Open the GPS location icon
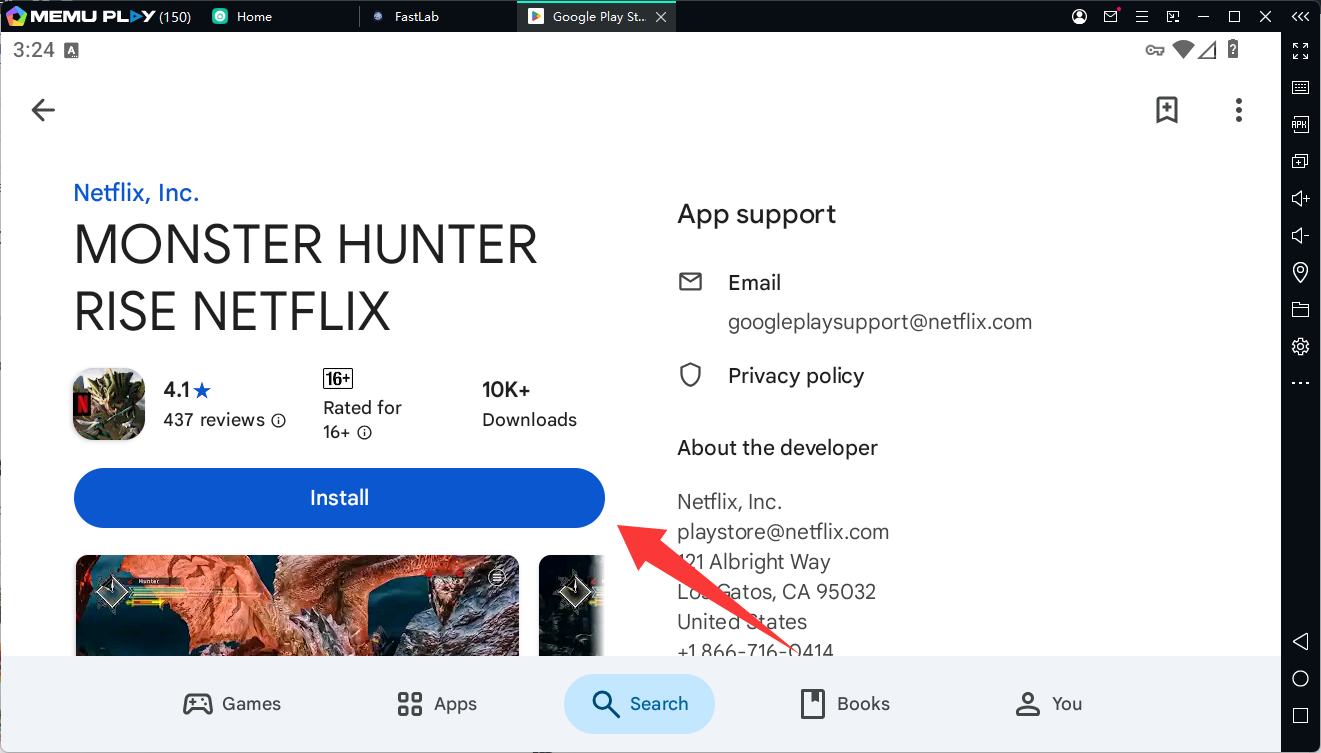The height and width of the screenshot is (753, 1321). [x=1300, y=272]
